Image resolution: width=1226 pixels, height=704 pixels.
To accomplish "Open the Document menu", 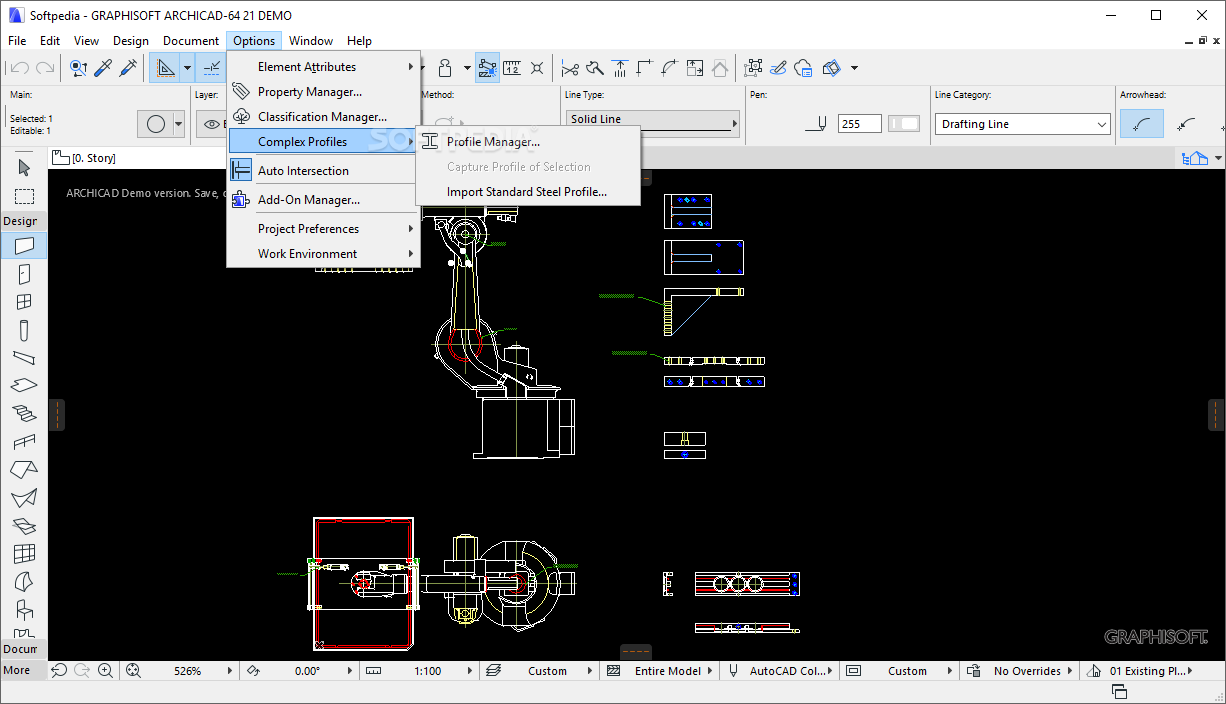I will [191, 41].
